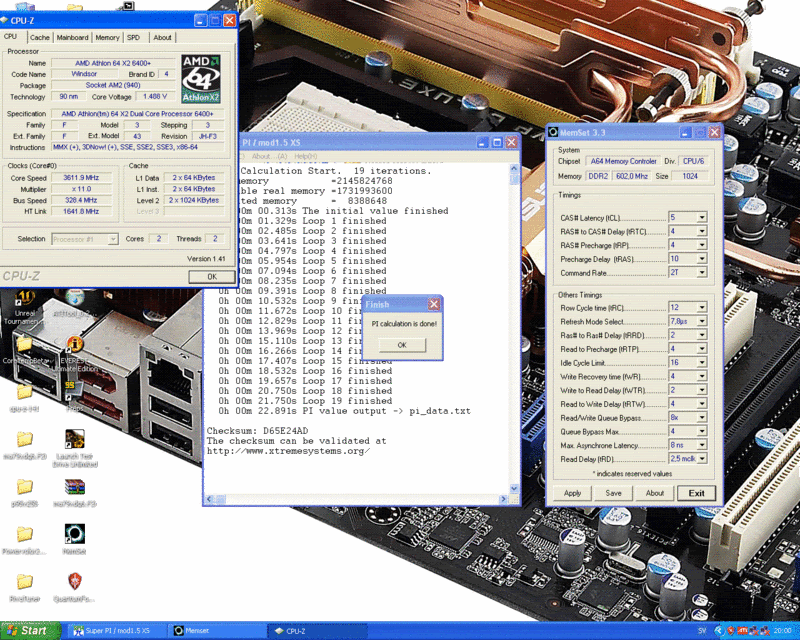
Task: Switch to the SPD tab in CPU-Z
Action: (134, 37)
